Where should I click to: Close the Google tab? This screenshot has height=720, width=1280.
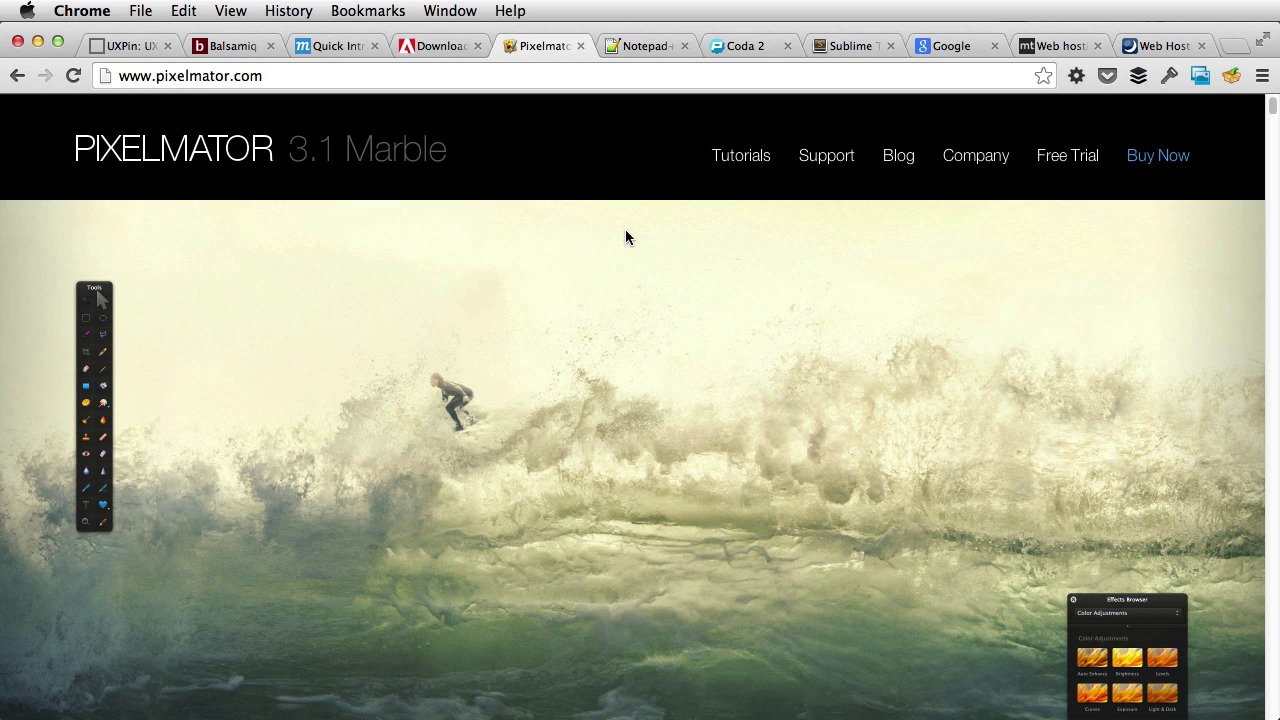(994, 46)
